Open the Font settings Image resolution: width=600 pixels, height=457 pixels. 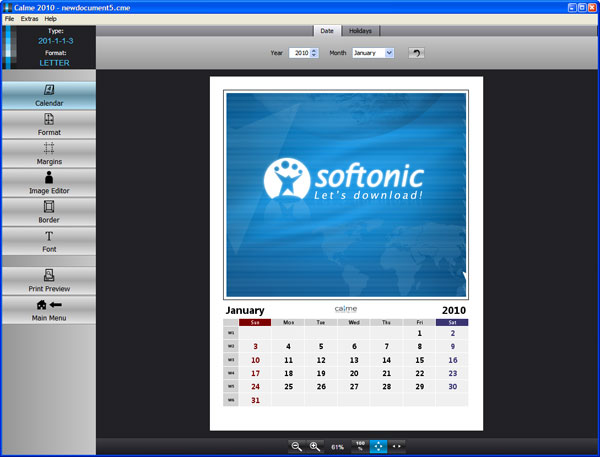tap(48, 241)
